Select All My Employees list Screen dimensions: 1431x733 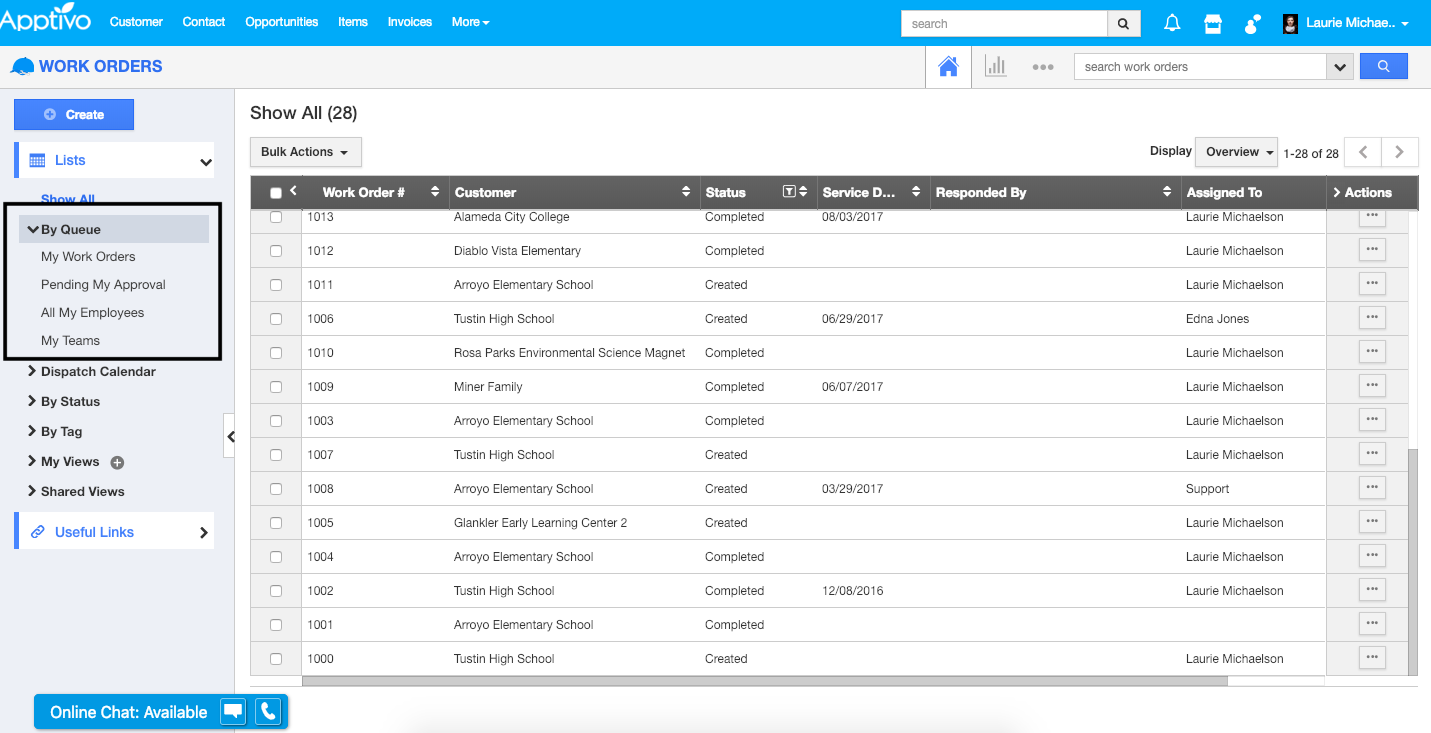(x=92, y=313)
